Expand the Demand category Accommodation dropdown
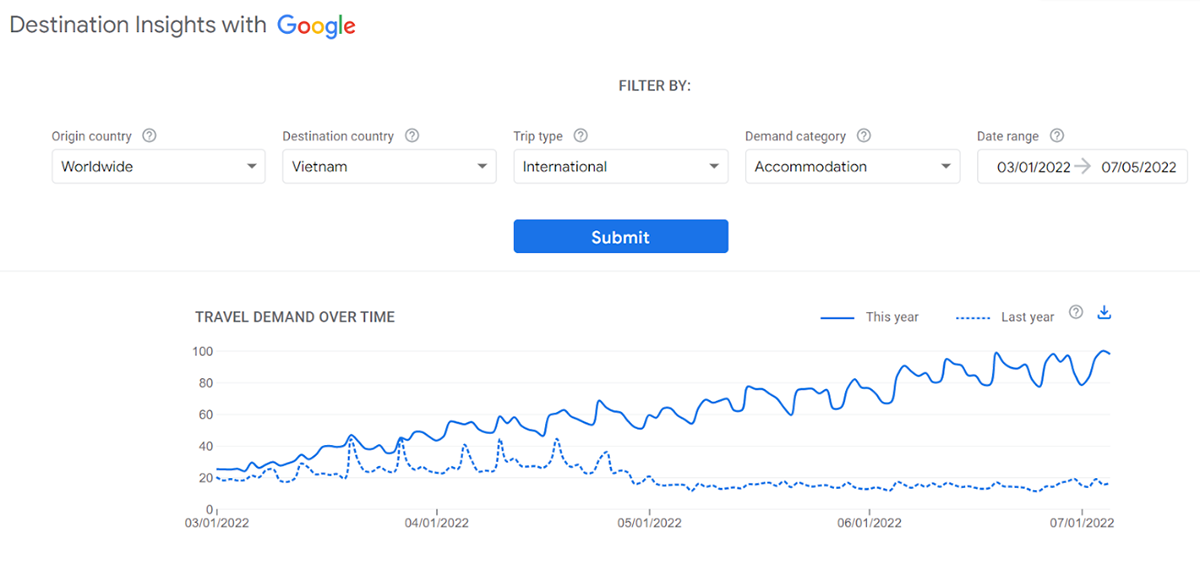This screenshot has width=1200, height=566. click(x=853, y=167)
